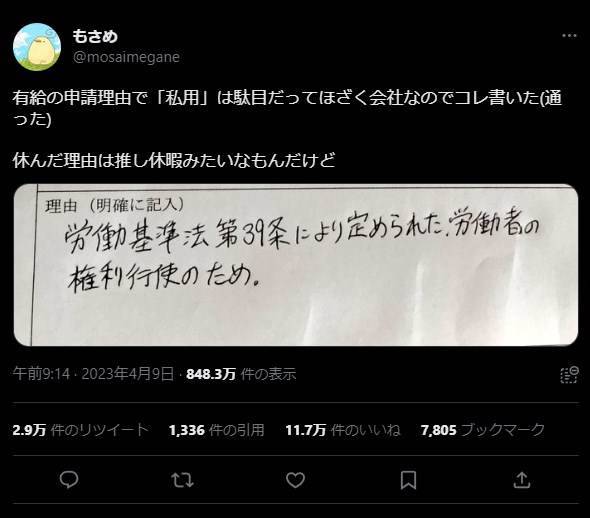This screenshot has height=518, width=590.
Task: Select the tweet text about 有給の申請理由
Action: (287, 109)
